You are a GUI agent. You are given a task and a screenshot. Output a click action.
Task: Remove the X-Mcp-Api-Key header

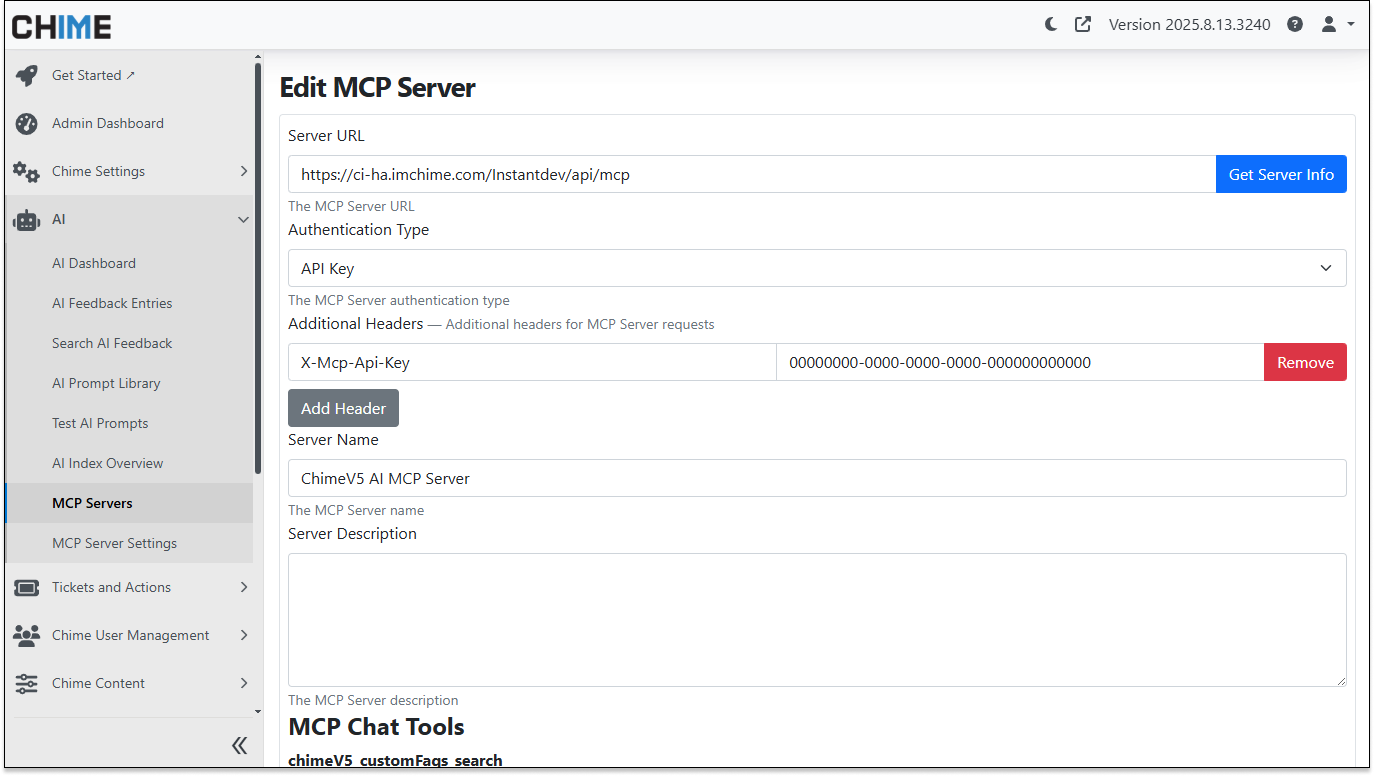1305,362
